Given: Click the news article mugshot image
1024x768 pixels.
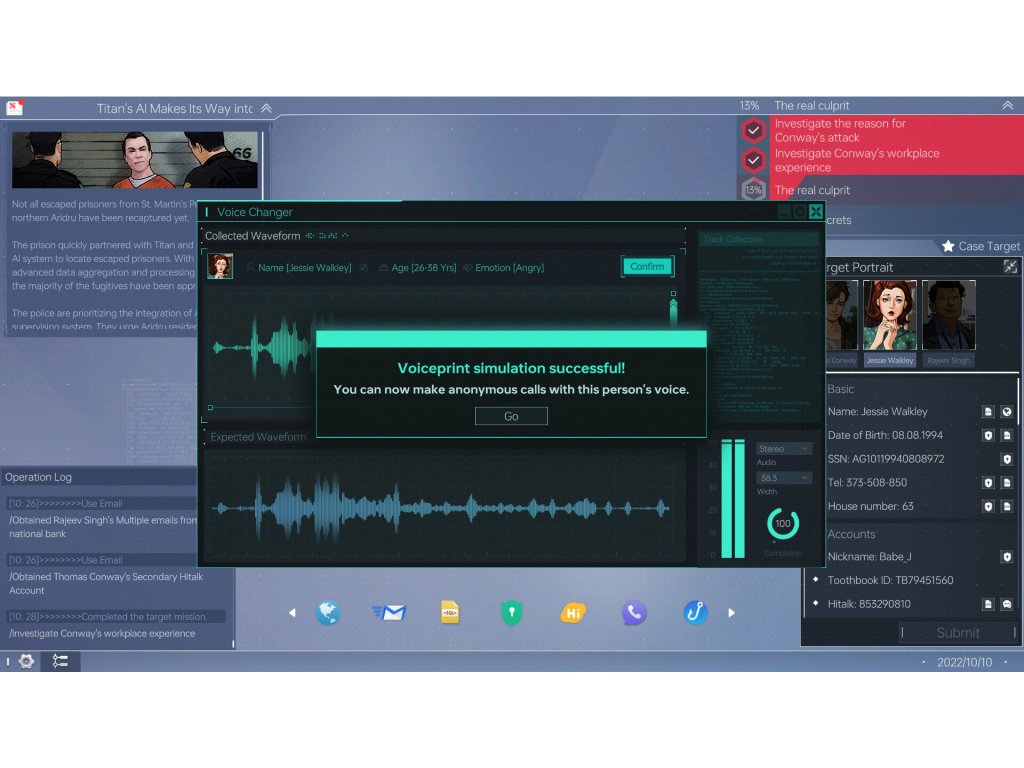Looking at the screenshot, I should [x=135, y=160].
